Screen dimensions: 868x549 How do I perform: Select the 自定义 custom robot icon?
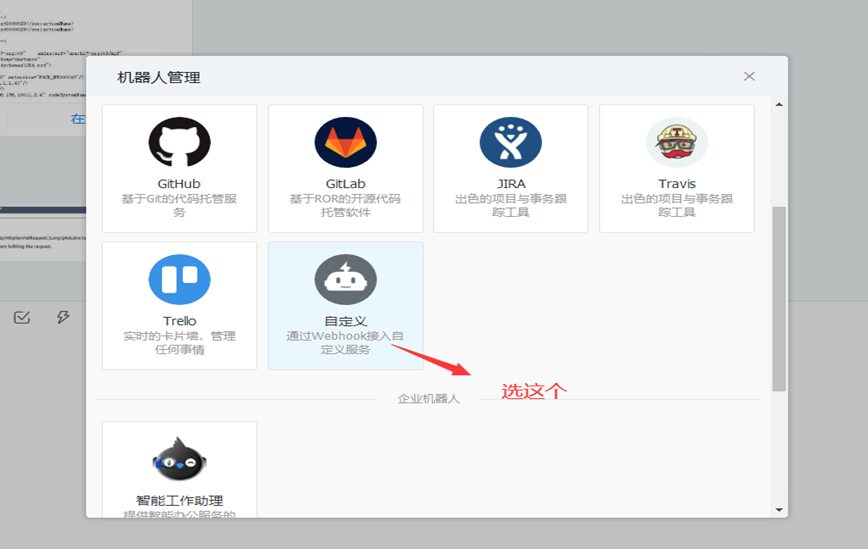tap(345, 279)
